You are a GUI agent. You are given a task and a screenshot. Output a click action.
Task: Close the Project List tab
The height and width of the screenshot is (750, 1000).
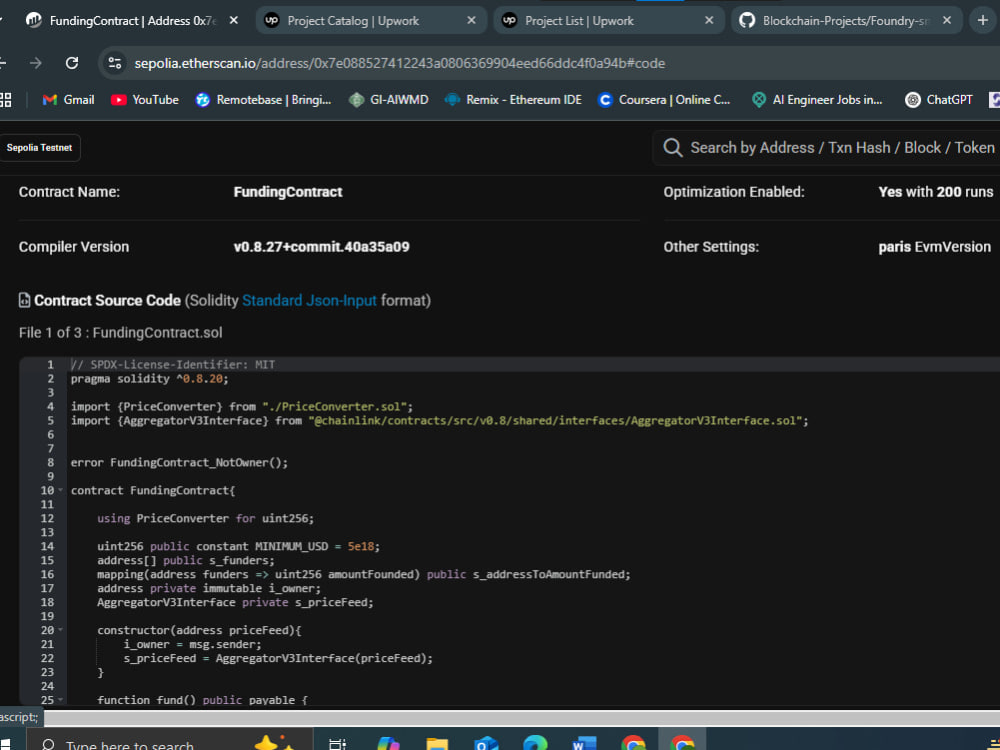pos(709,20)
